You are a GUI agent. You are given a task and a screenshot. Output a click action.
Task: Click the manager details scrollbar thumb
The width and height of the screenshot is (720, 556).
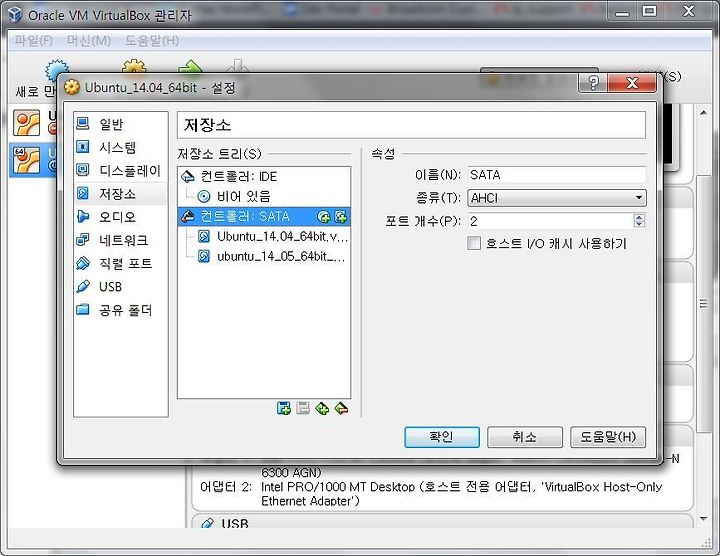pyautogui.click(x=703, y=303)
